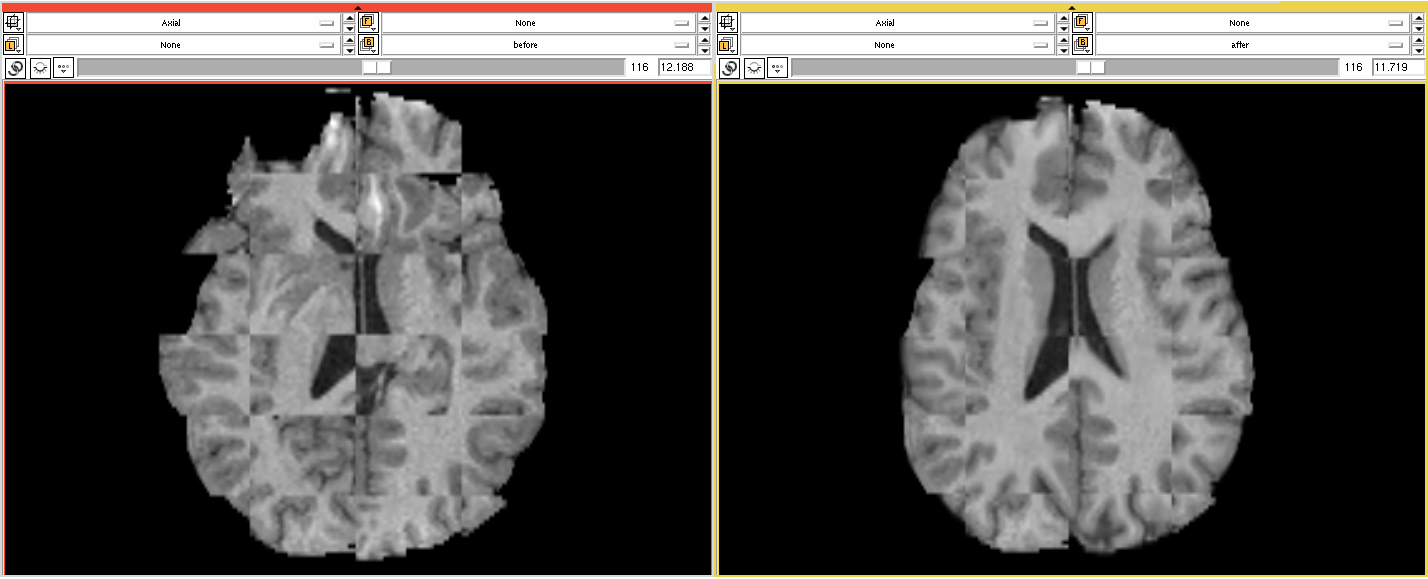
Task: Toggle the slice link icon in the yellow viewer
Action: point(729,68)
